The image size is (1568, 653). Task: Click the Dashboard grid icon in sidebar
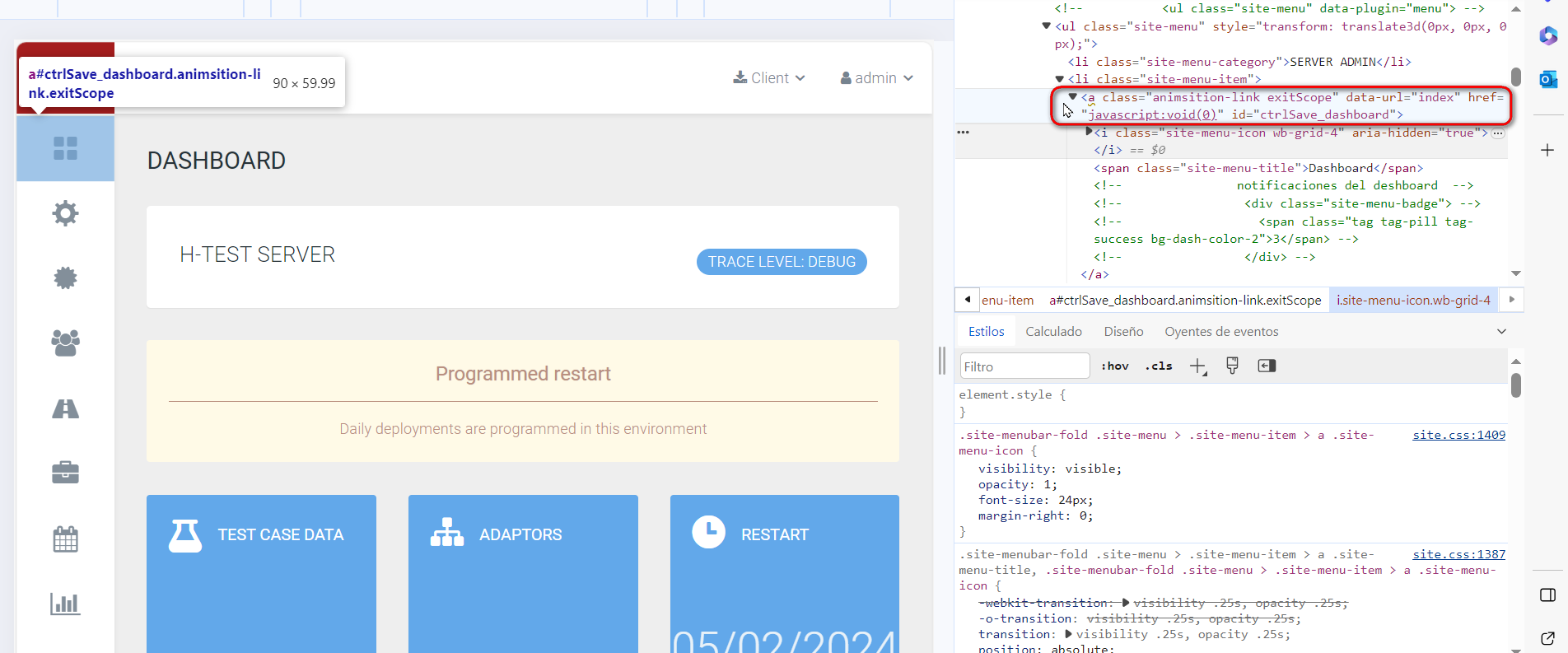[x=65, y=148]
